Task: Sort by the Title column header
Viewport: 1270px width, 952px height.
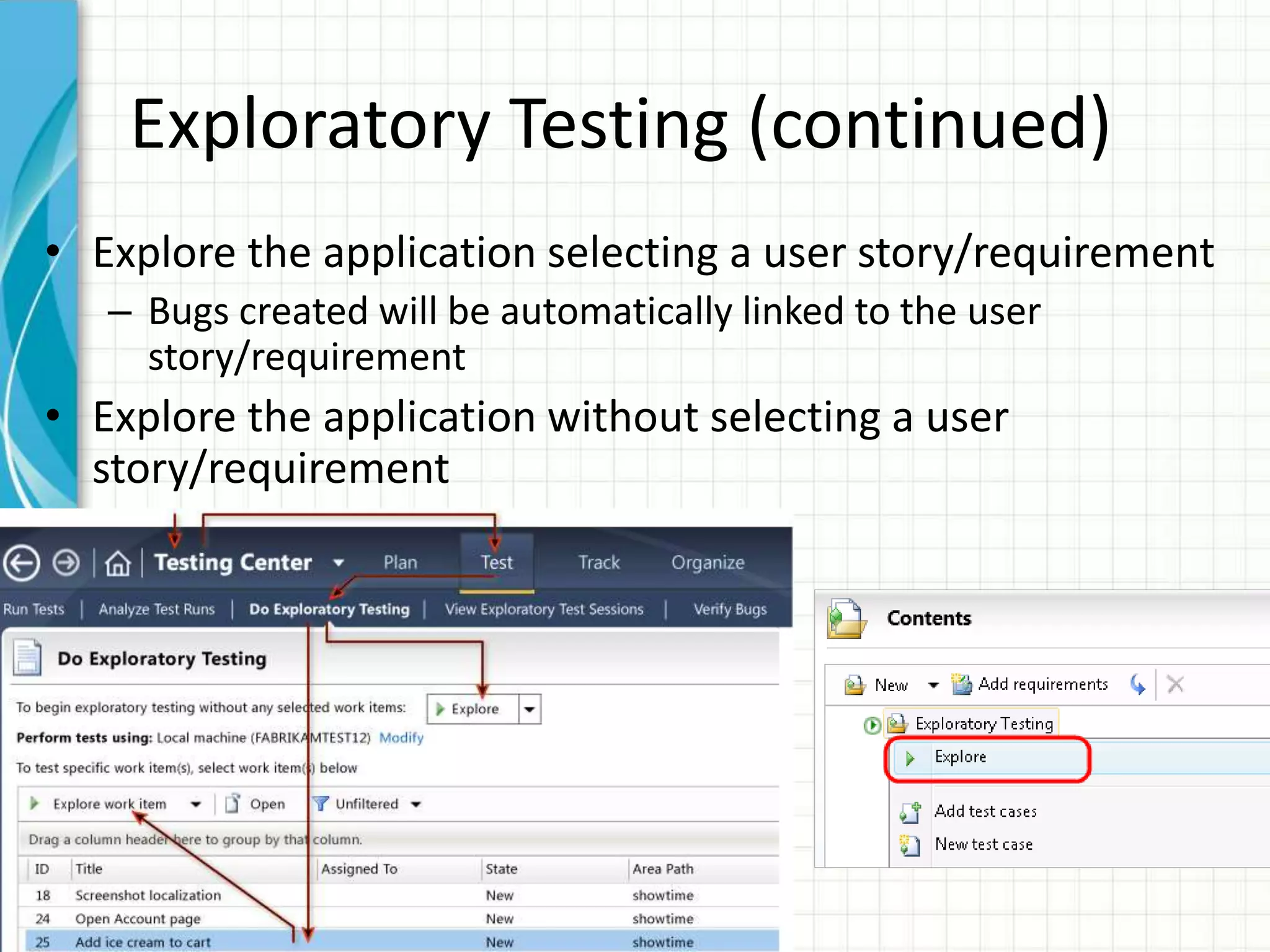Action: [x=89, y=869]
